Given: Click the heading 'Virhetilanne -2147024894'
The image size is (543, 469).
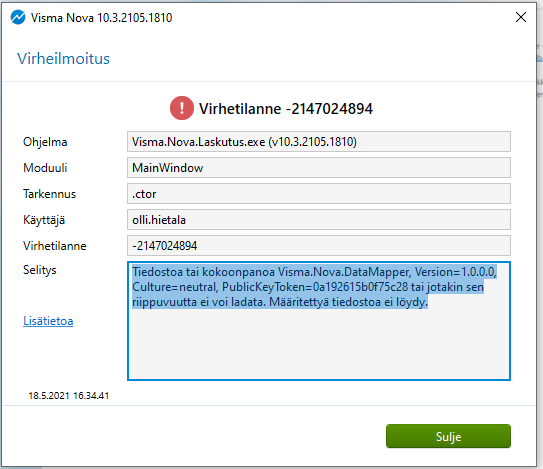Looking at the screenshot, I should (x=286, y=109).
